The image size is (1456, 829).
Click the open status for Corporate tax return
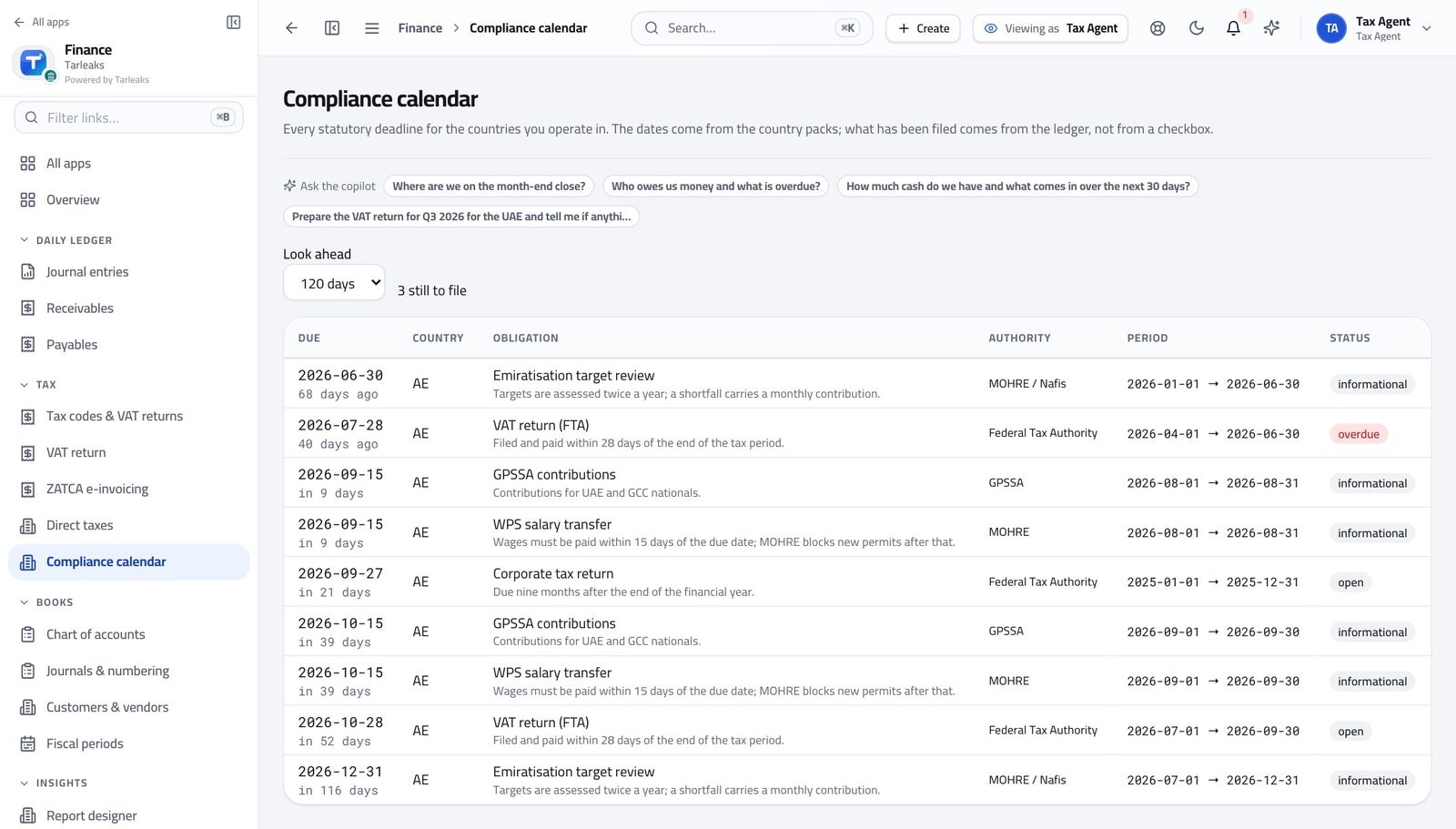click(x=1350, y=582)
